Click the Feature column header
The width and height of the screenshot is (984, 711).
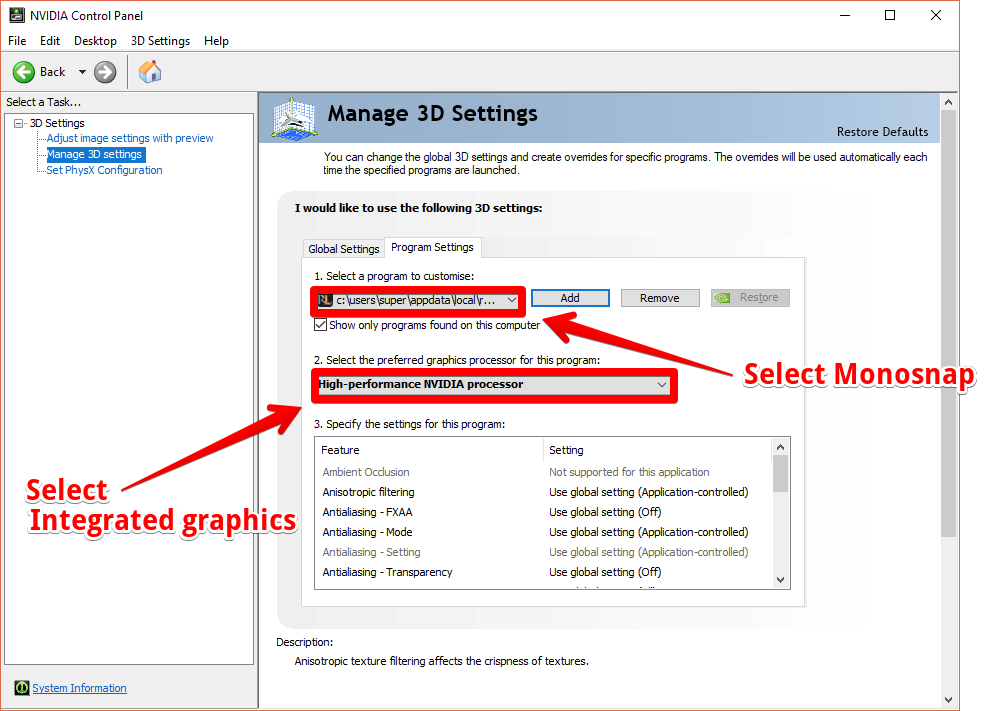click(429, 450)
